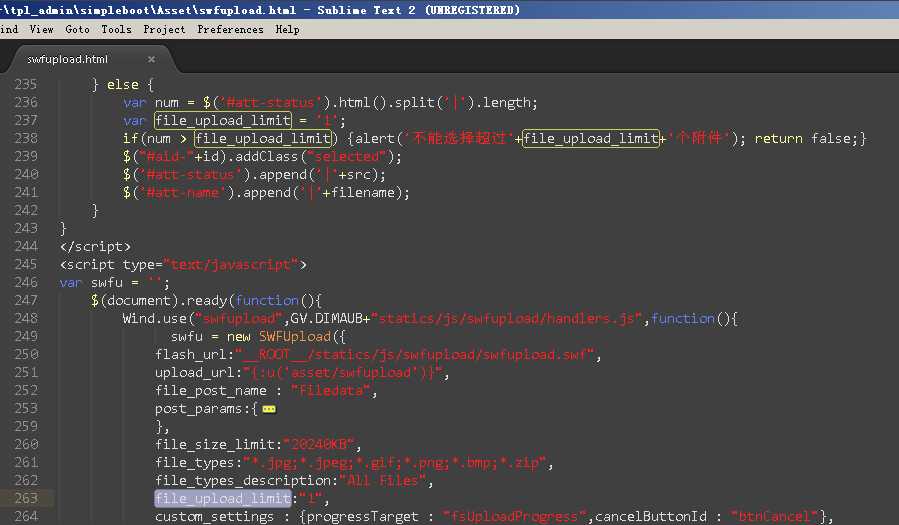899x525 pixels.
Task: Open the Project menu
Action: [164, 29]
